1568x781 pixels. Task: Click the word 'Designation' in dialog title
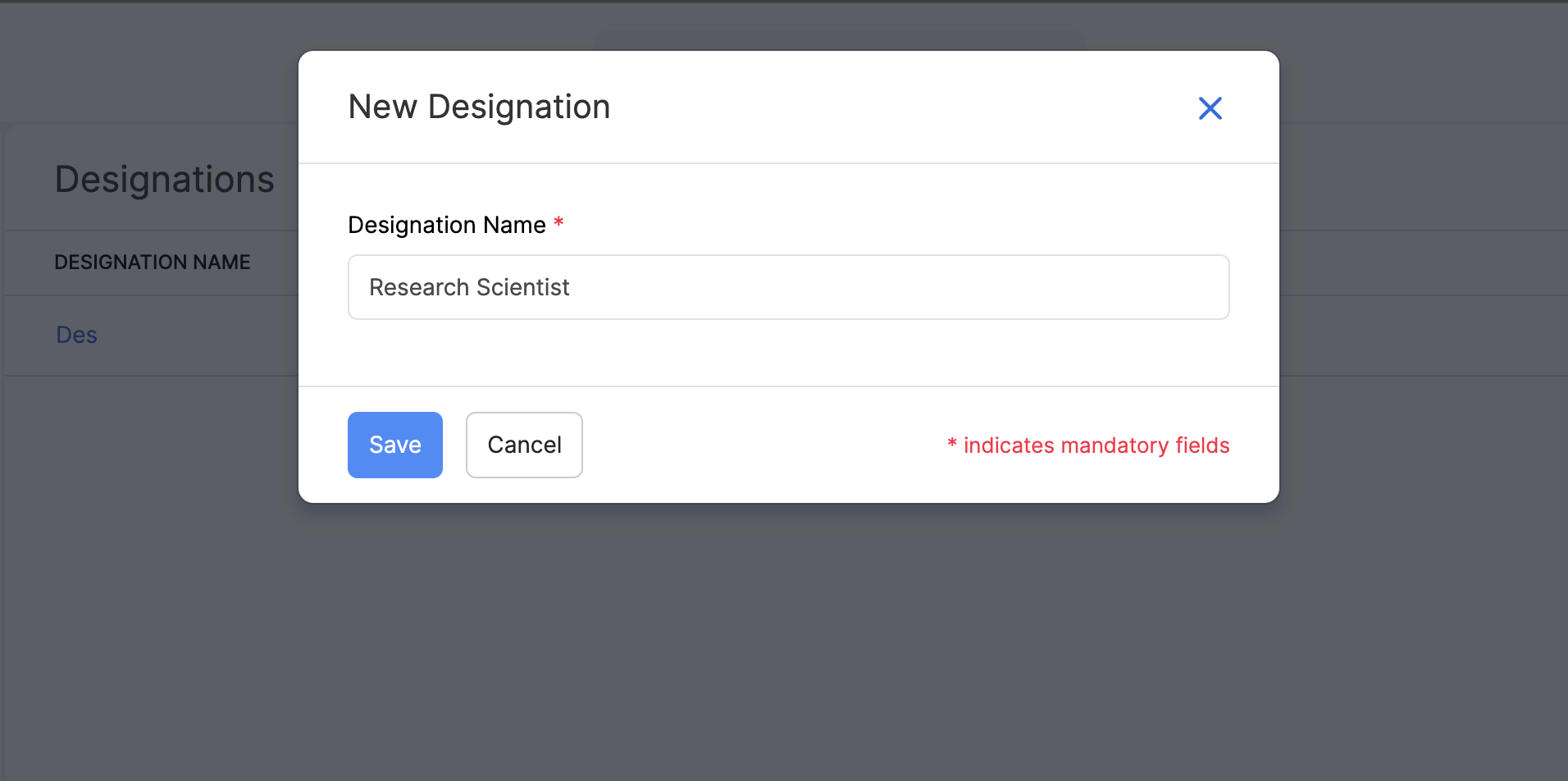click(519, 107)
